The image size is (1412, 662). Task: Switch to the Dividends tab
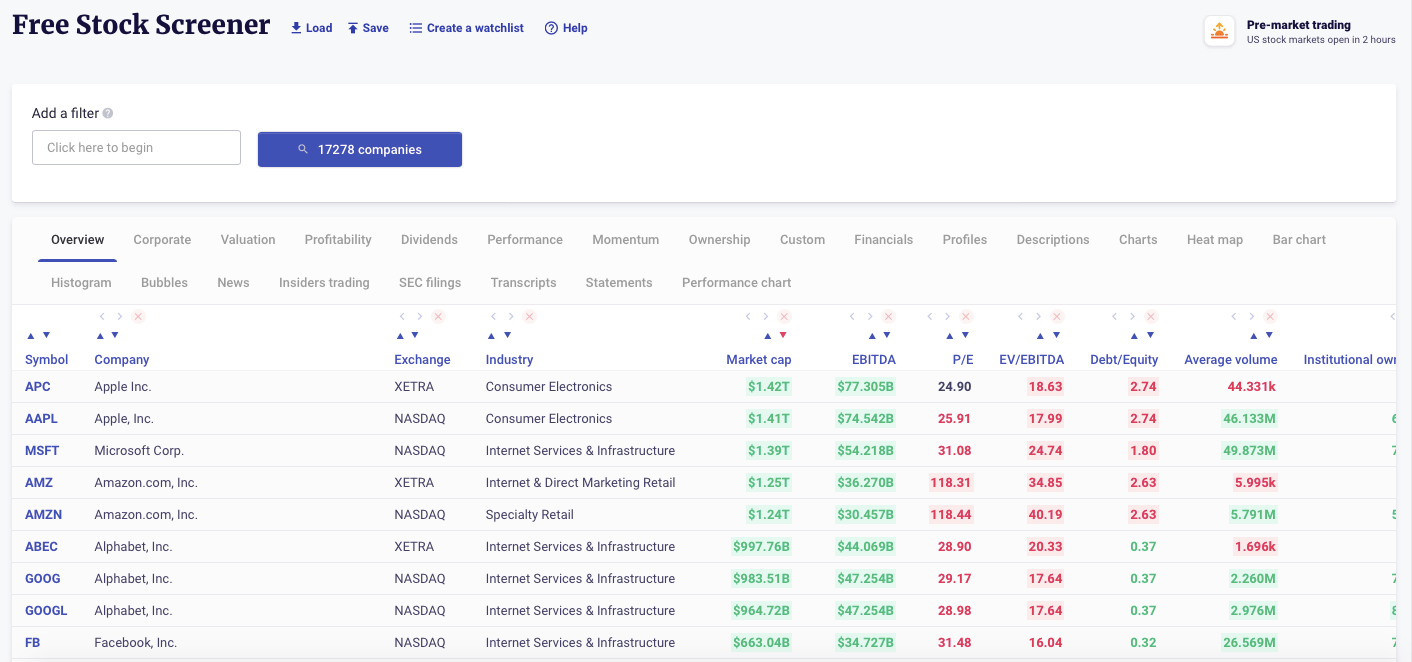click(x=429, y=240)
